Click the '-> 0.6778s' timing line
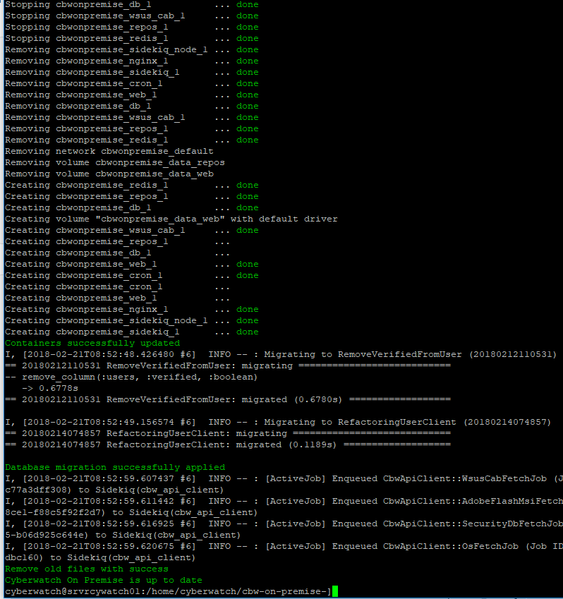The image size is (563, 599). point(50,388)
